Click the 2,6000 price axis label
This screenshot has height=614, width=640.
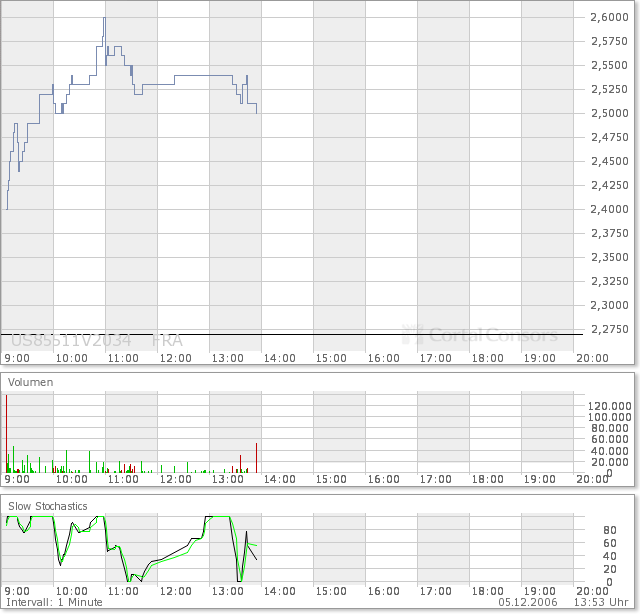(x=609, y=17)
